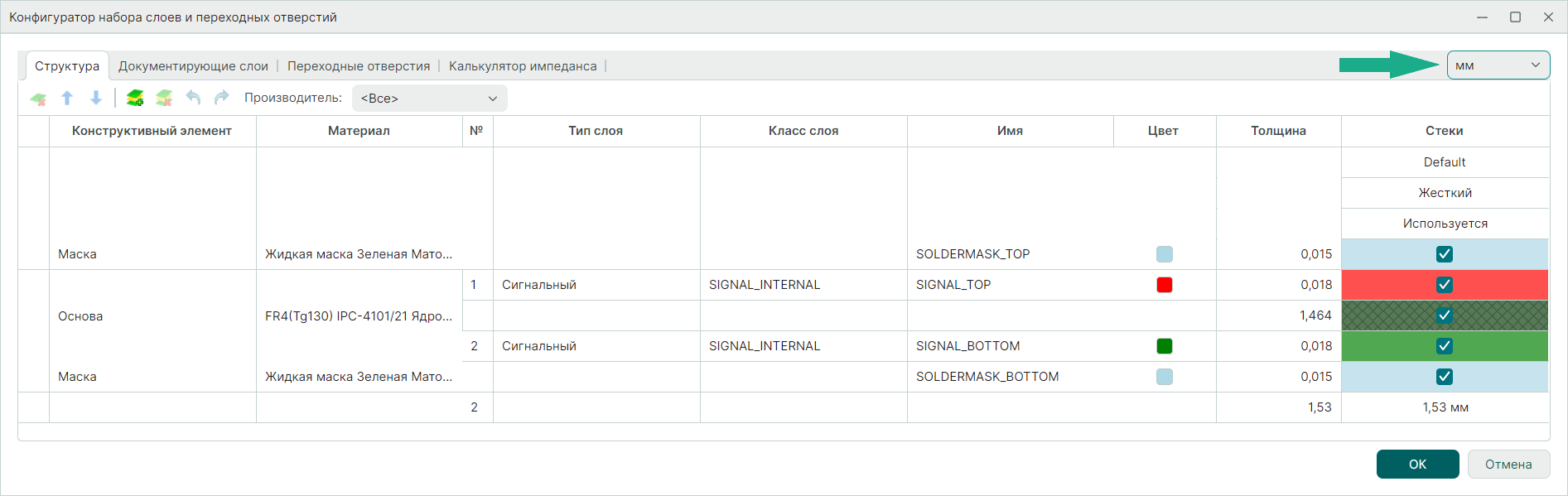
Task: Expand the мм units dropdown
Action: tap(1498, 65)
